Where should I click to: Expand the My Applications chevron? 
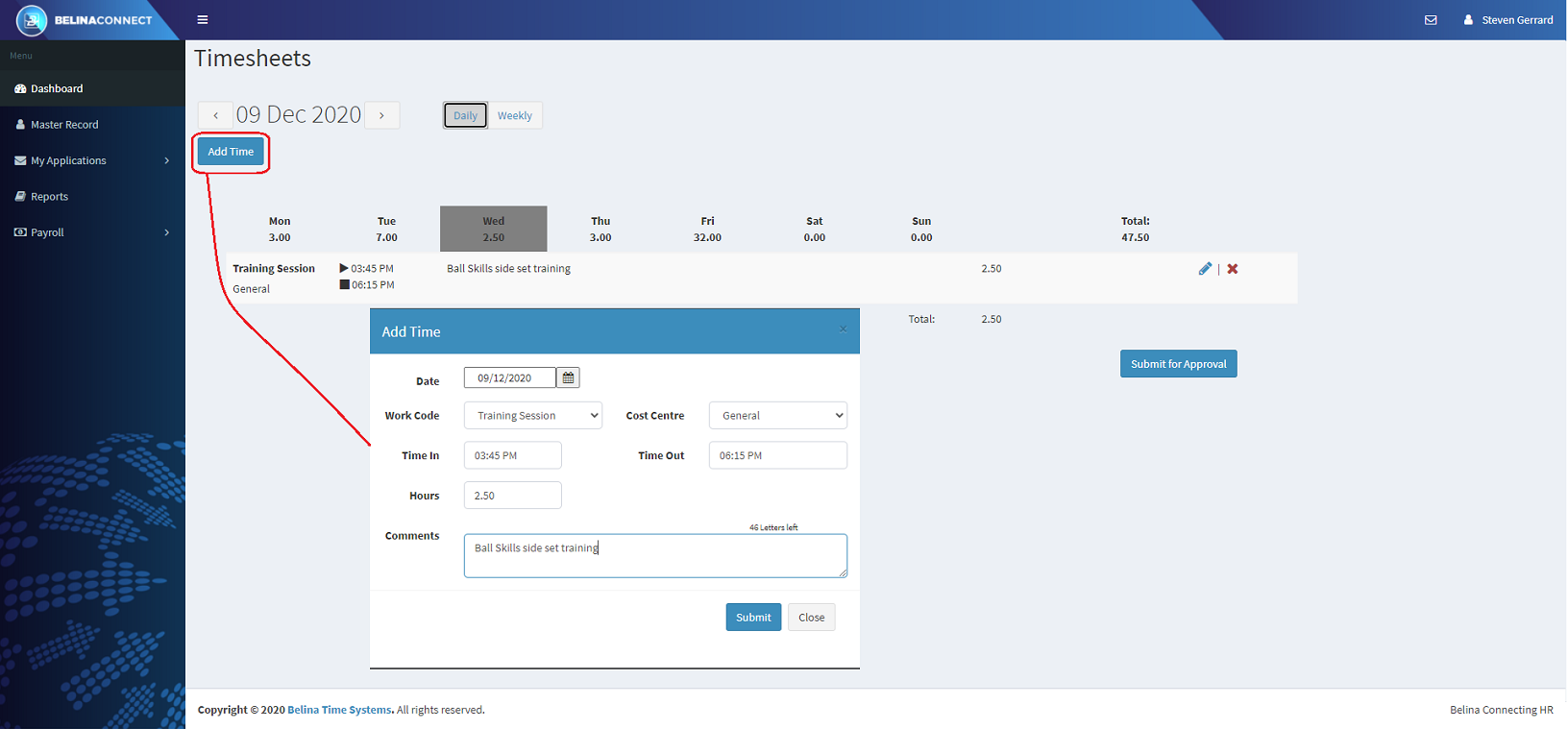tap(167, 160)
